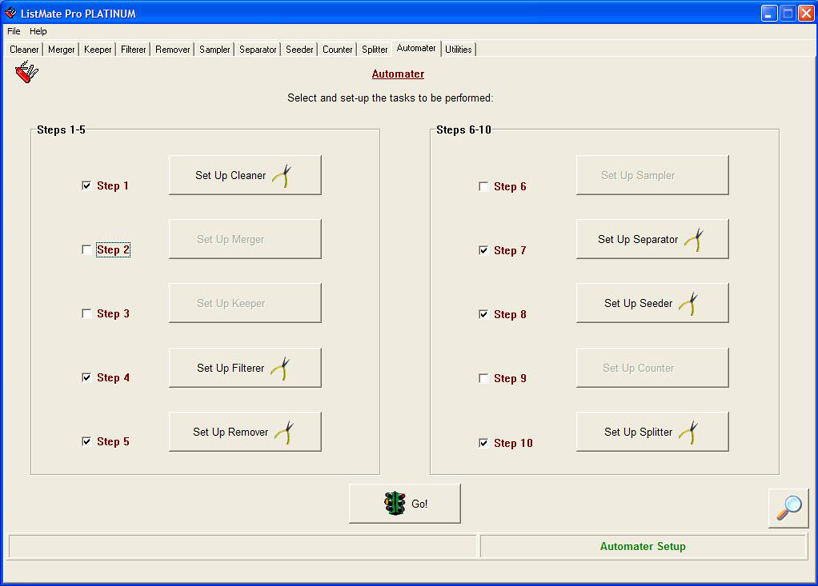Click pliers icon on Set Up Splitter

pos(688,433)
